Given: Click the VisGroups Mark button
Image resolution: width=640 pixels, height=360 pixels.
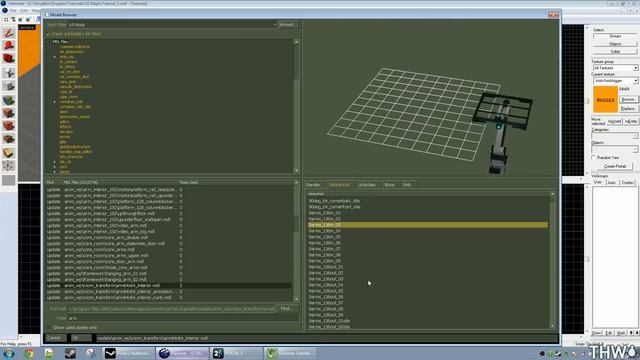Looking at the screenshot, I should pyautogui.click(x=621, y=333).
